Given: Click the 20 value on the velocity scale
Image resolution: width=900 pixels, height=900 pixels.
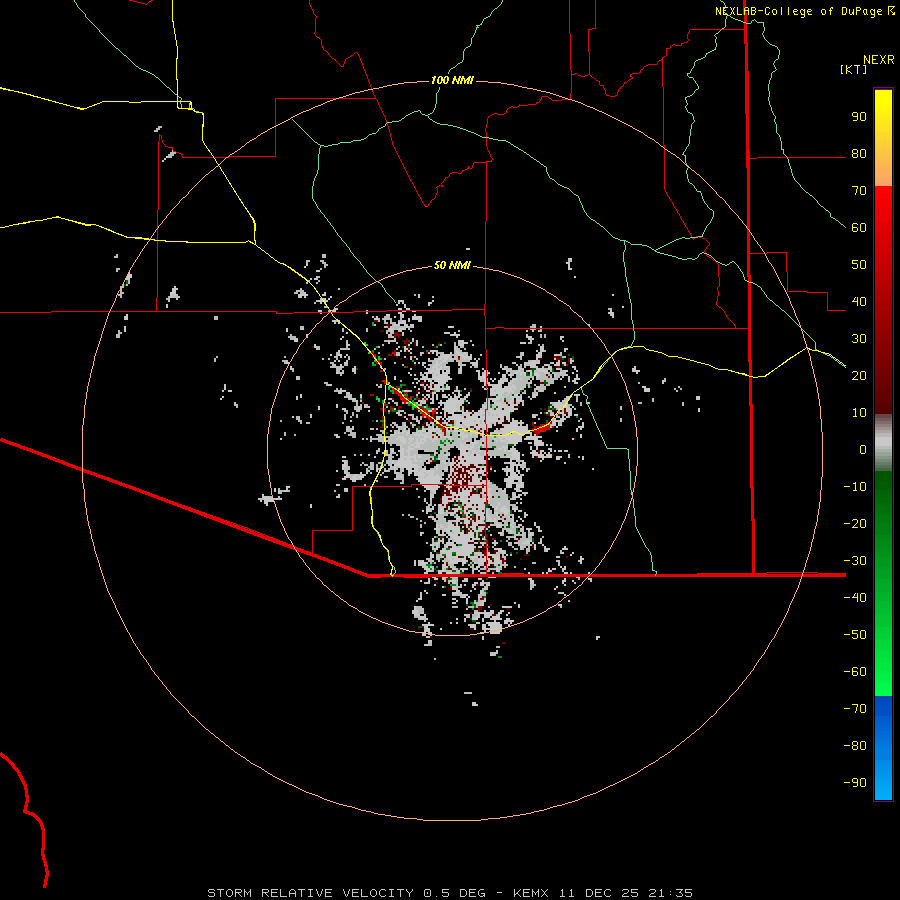Looking at the screenshot, I should coord(859,376).
